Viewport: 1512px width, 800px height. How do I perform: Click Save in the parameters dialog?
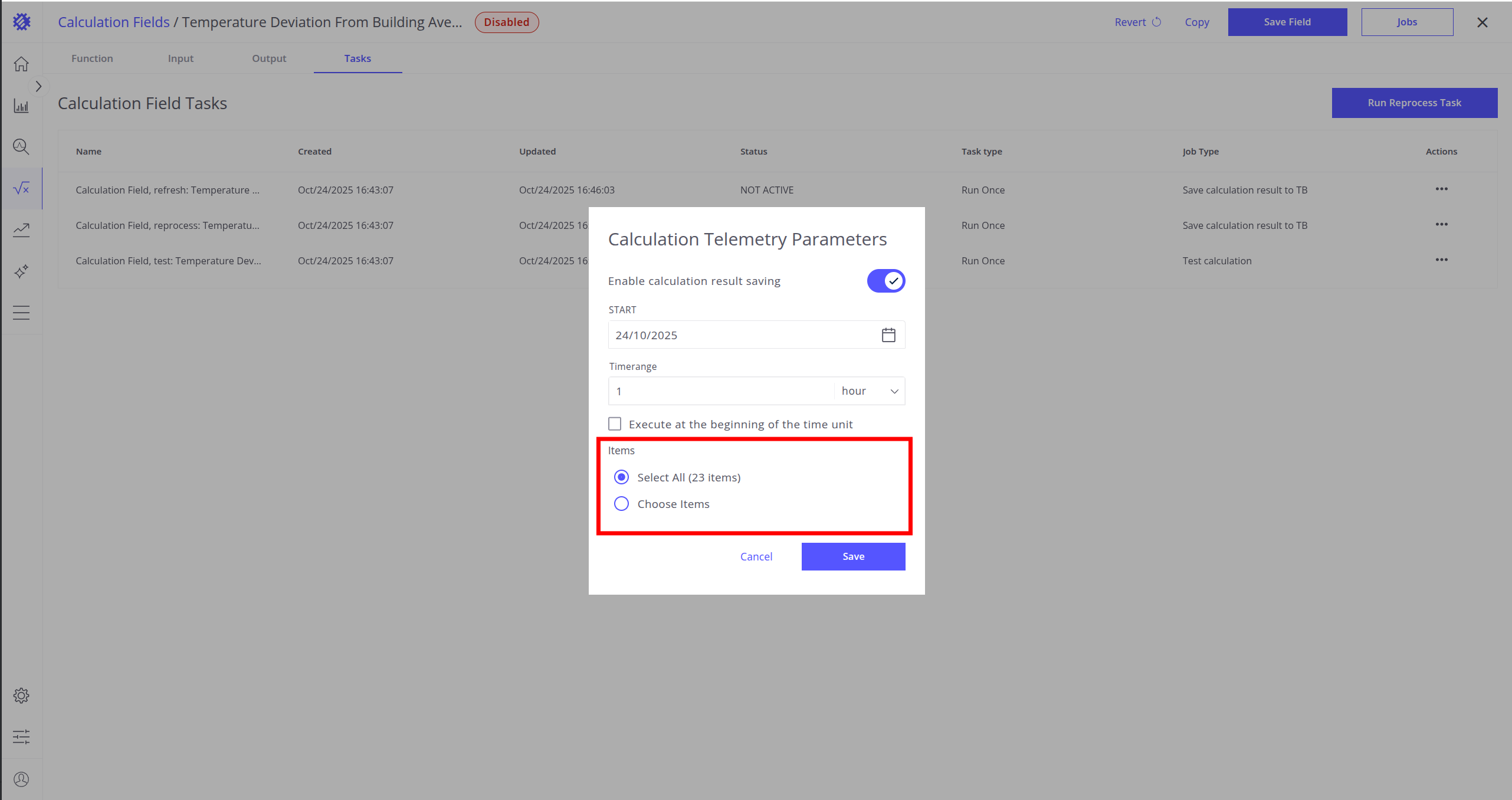point(853,556)
